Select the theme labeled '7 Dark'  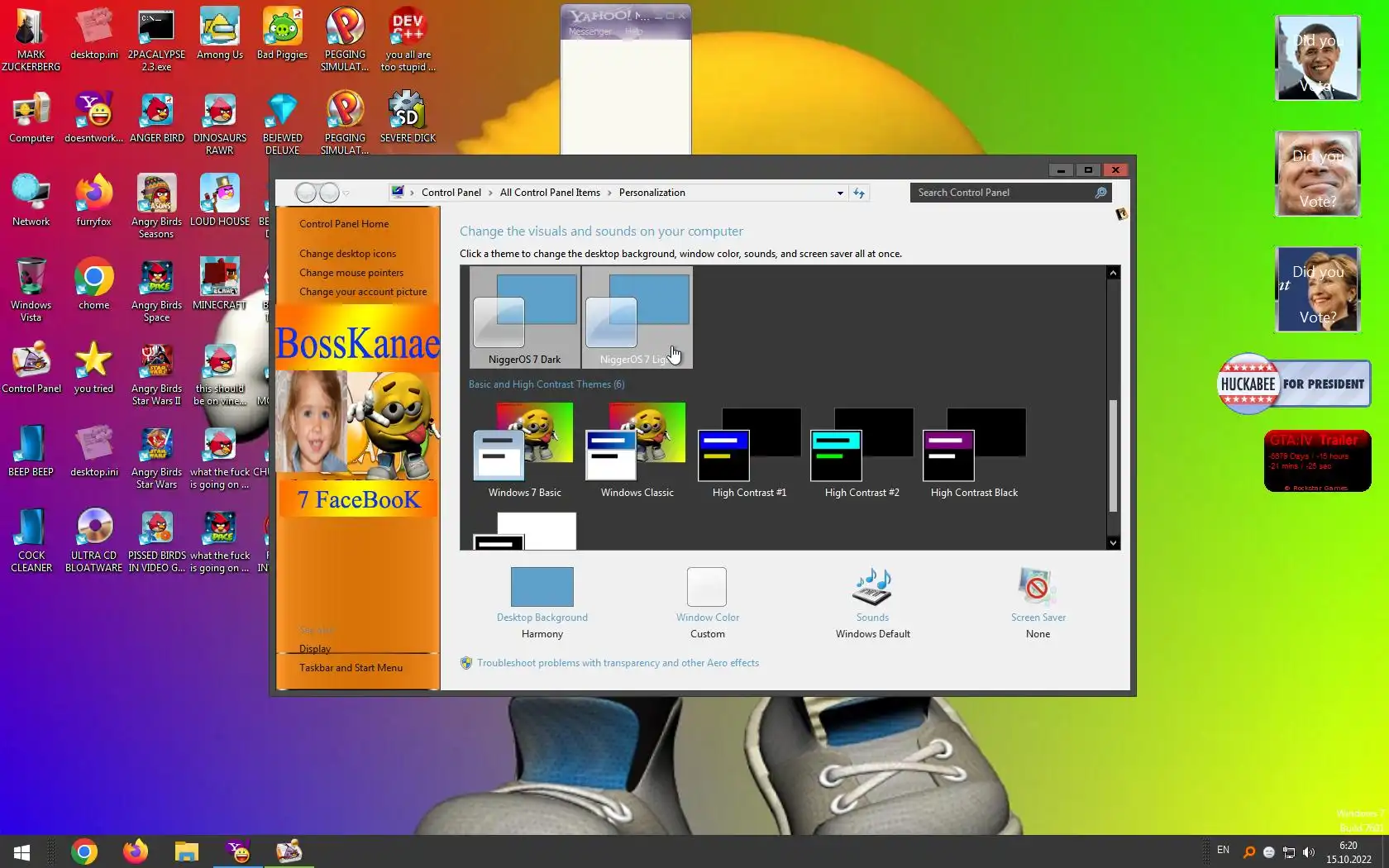click(x=524, y=317)
